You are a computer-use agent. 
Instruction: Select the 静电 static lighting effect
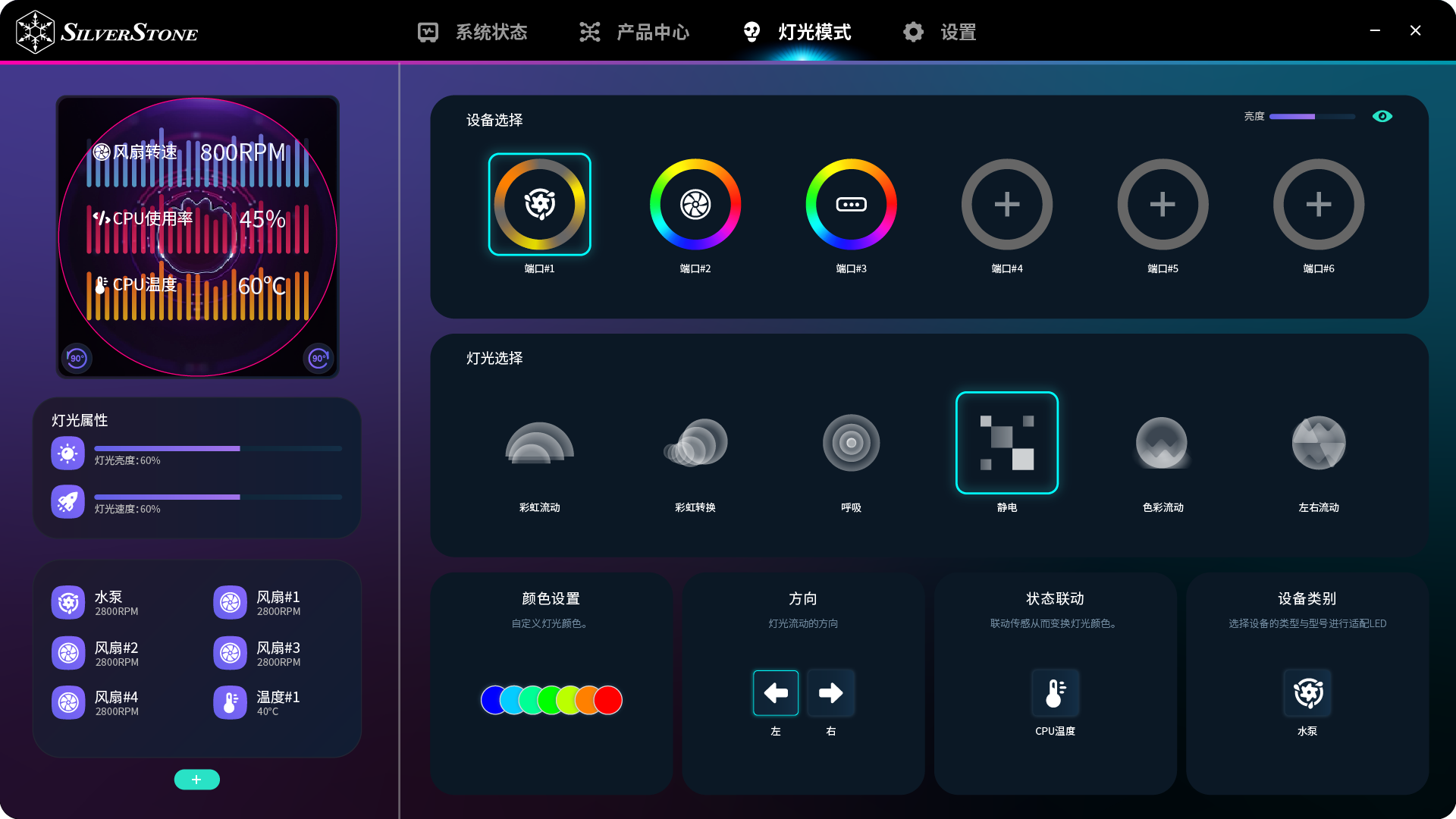click(1006, 443)
